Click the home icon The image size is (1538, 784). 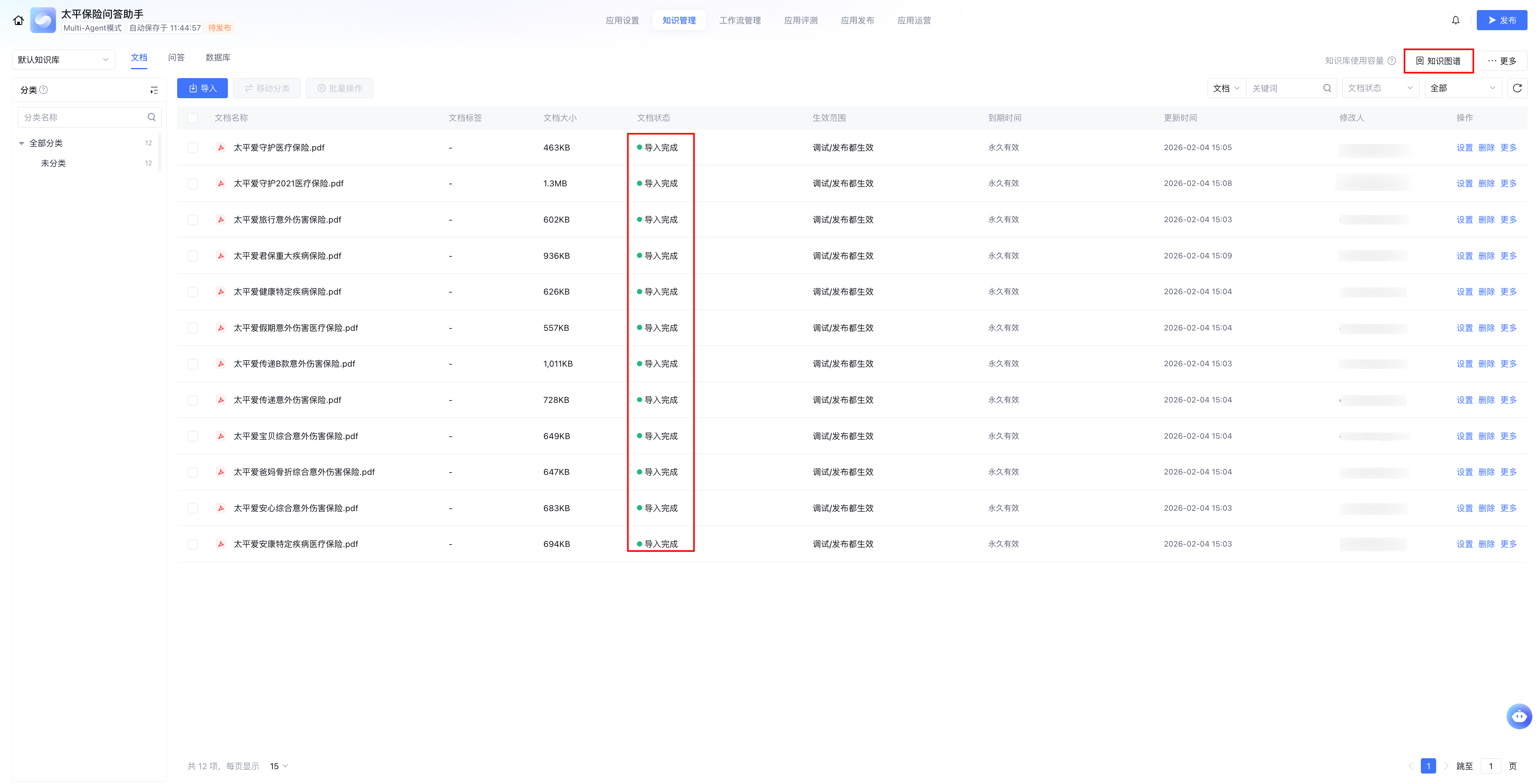point(19,20)
